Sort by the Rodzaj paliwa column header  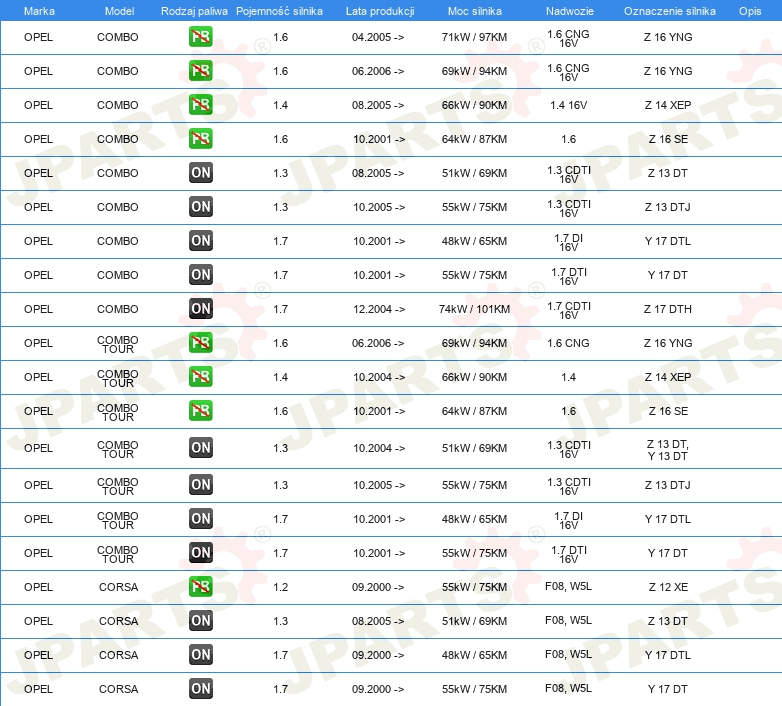[194, 11]
